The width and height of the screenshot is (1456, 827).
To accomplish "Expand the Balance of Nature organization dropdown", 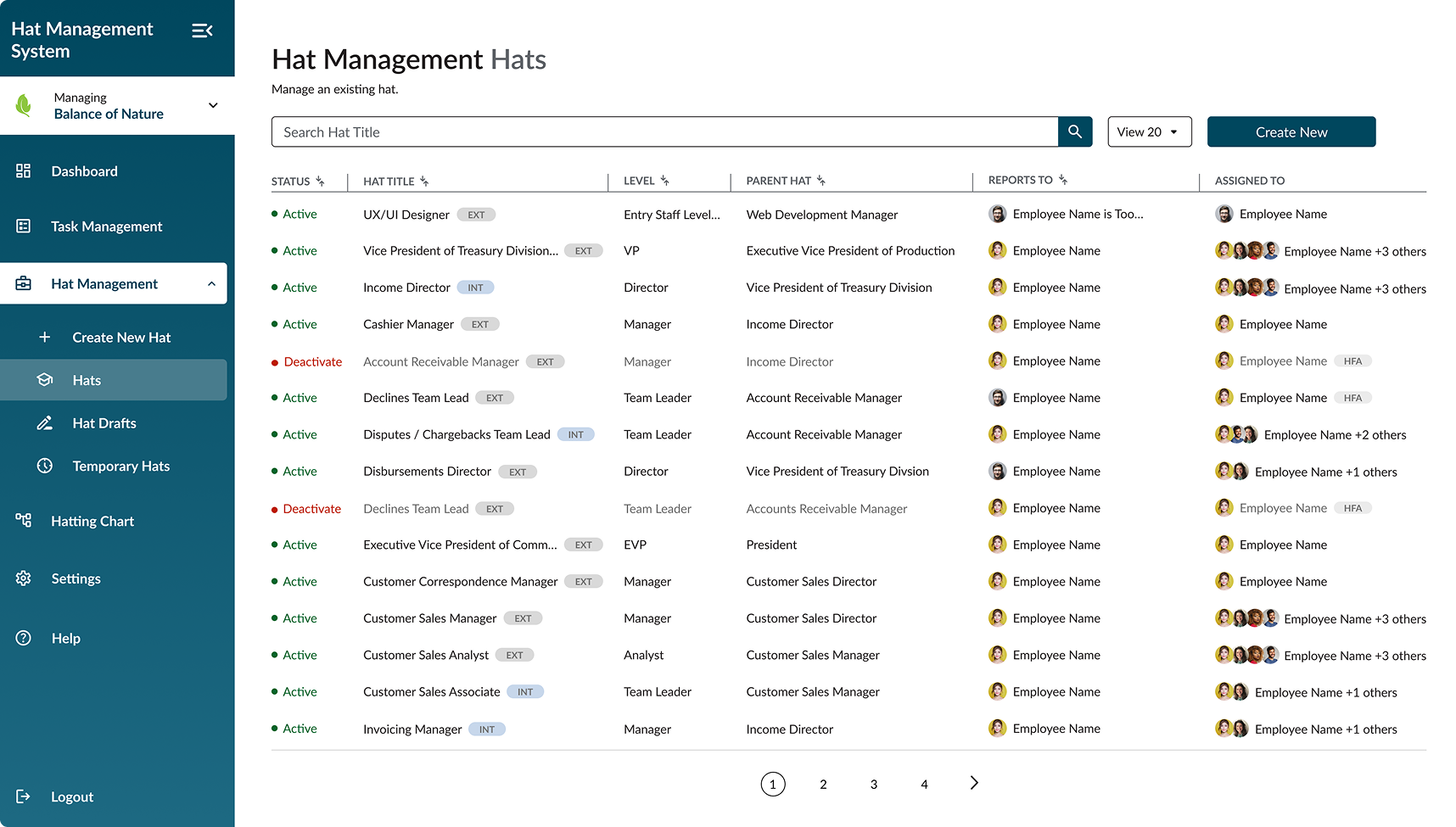I will tap(213, 106).
